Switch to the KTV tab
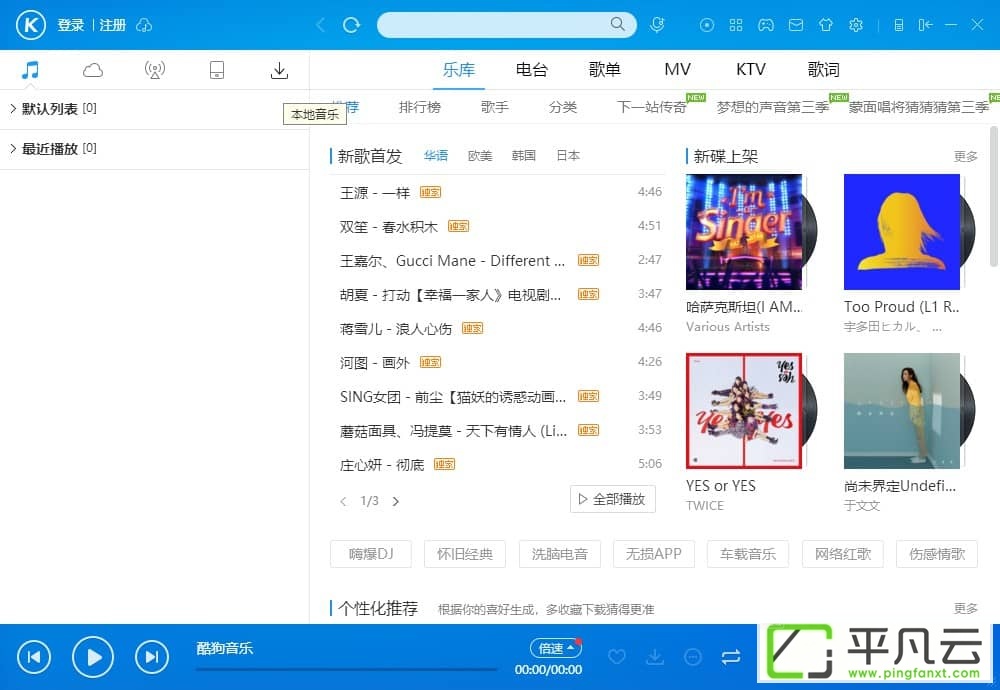Image resolution: width=1000 pixels, height=690 pixels. click(751, 70)
